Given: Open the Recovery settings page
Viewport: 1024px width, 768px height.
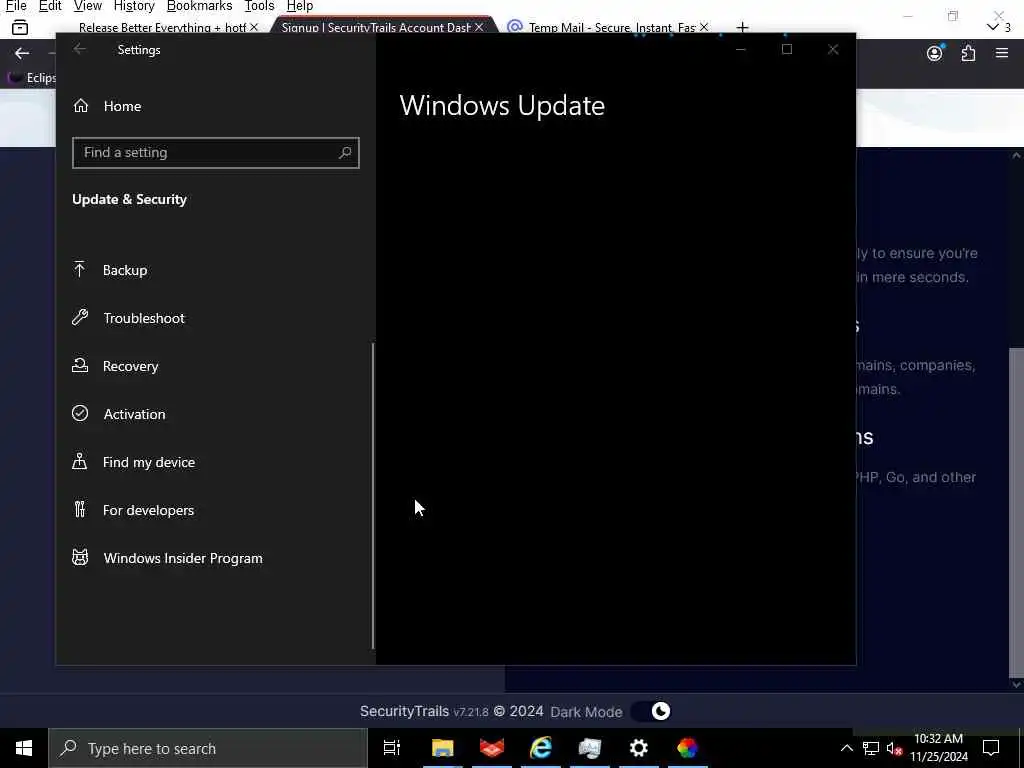Looking at the screenshot, I should (x=130, y=366).
